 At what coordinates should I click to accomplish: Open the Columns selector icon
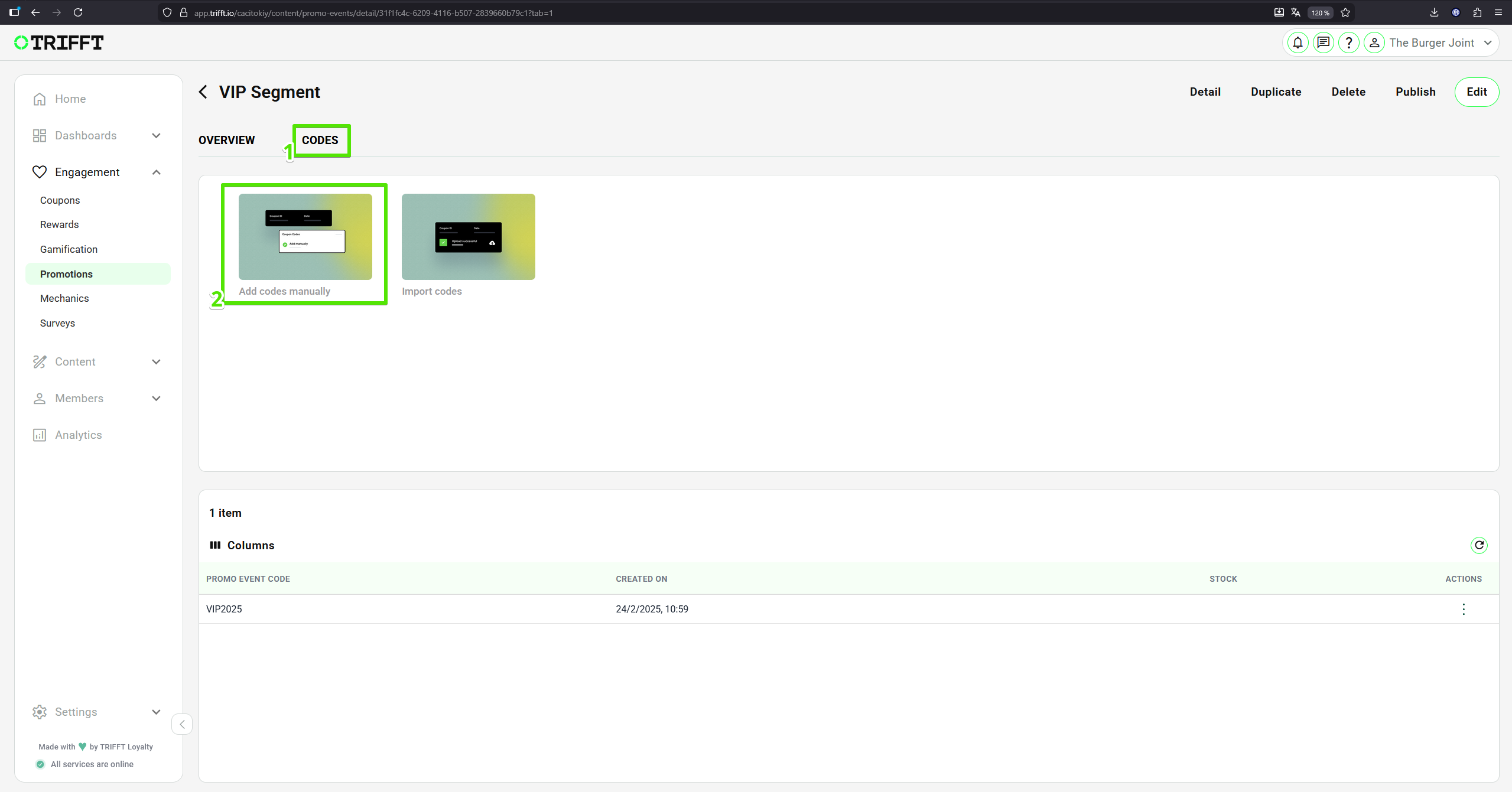click(216, 545)
